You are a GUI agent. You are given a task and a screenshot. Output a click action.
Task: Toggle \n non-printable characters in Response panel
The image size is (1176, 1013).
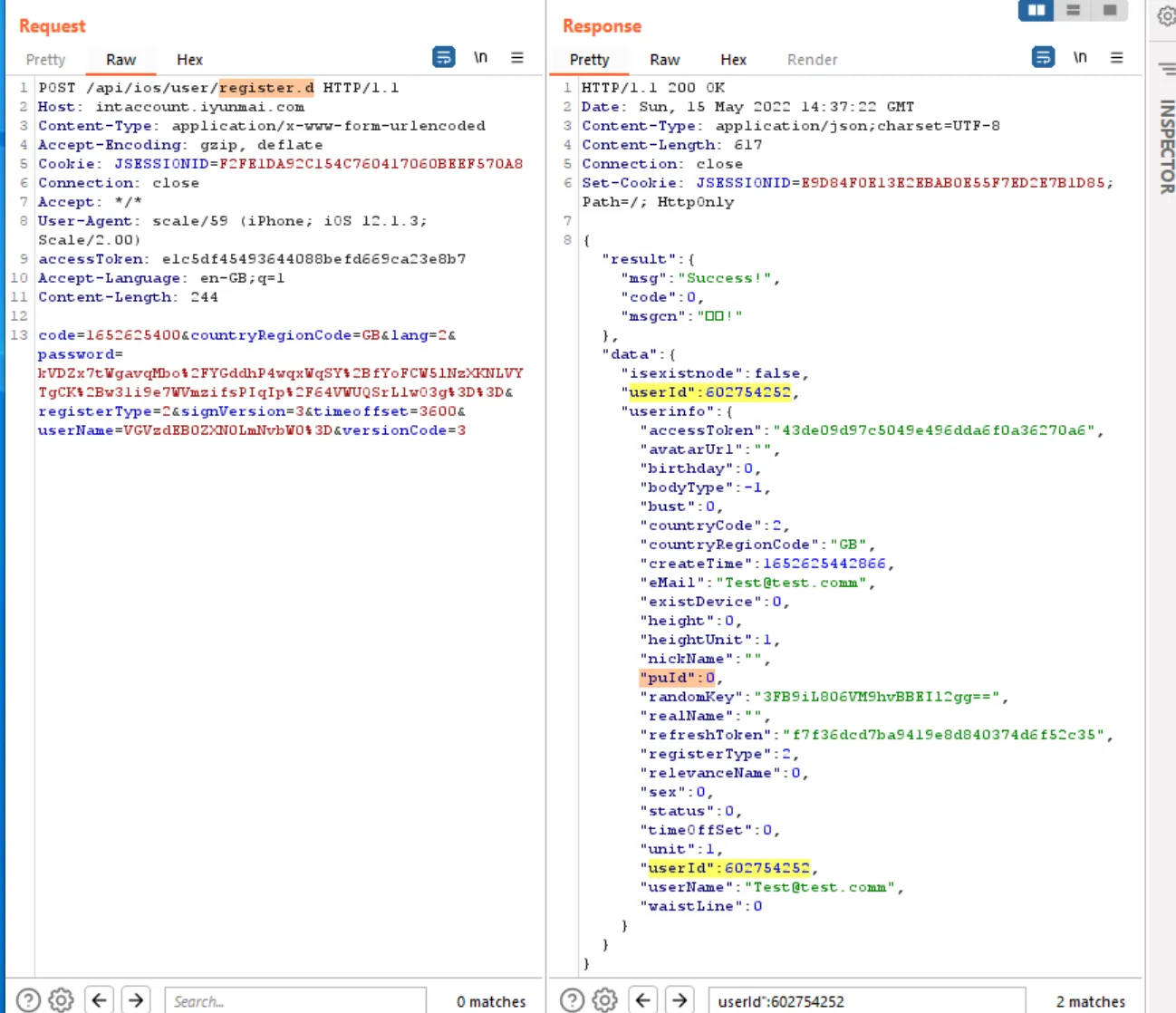(x=1080, y=58)
